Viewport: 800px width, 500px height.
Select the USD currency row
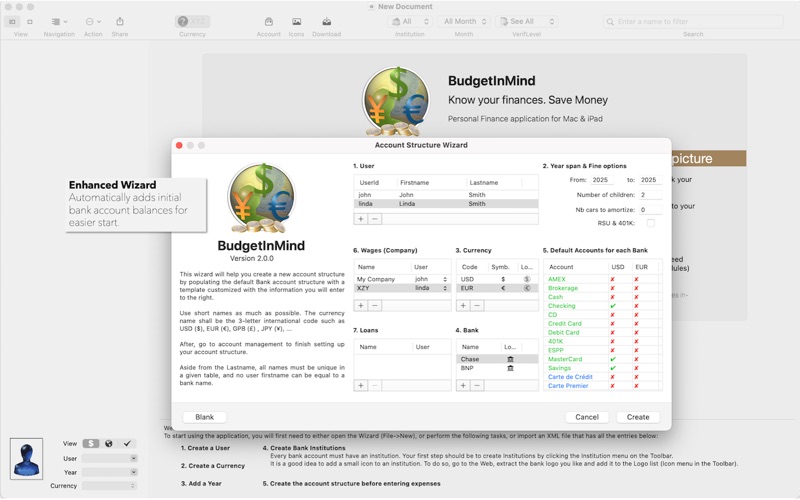(x=497, y=279)
